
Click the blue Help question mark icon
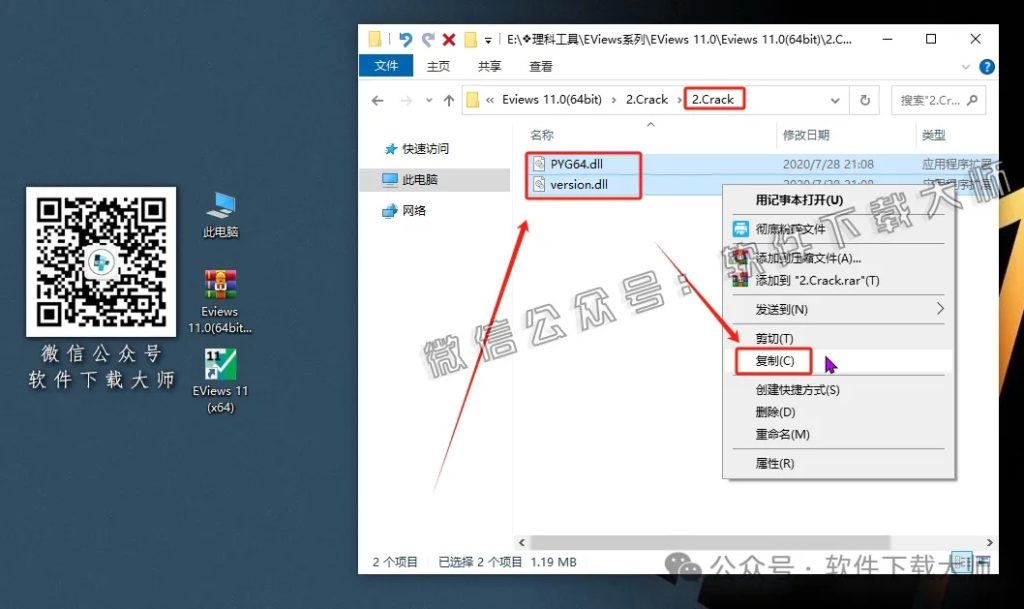986,66
